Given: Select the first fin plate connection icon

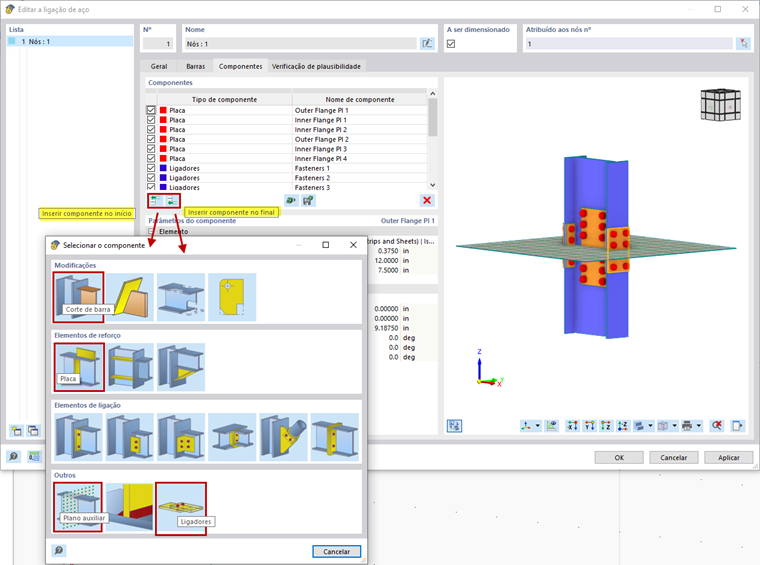Looking at the screenshot, I should [79, 437].
